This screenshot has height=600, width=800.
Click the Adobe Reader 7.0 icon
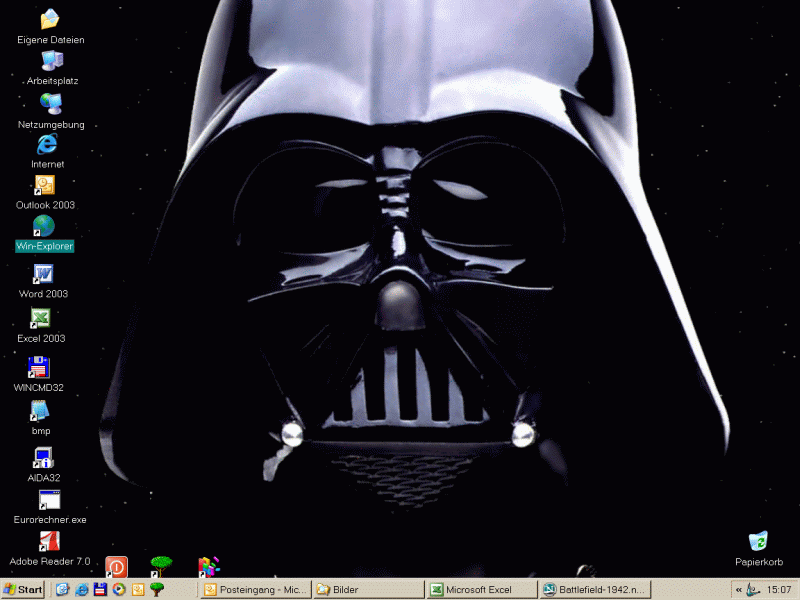pos(49,543)
